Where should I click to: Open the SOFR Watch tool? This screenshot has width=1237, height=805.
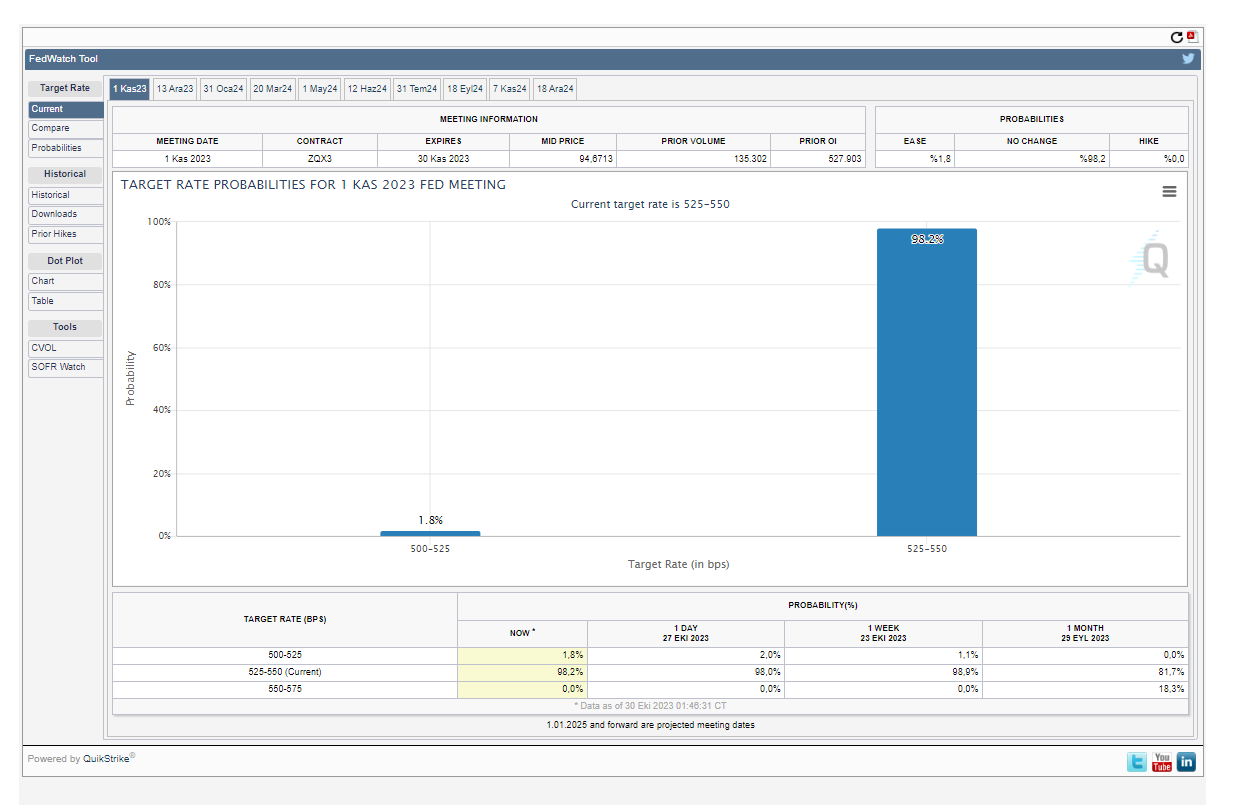66,367
